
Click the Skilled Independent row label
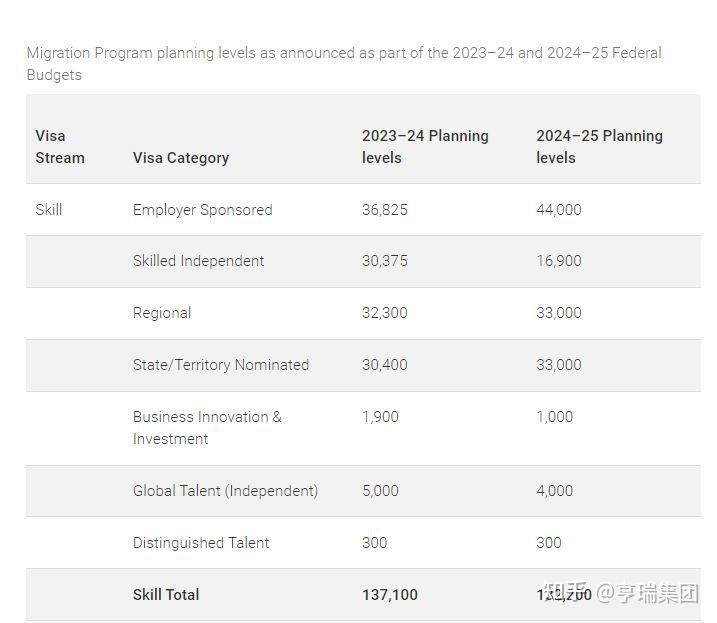(x=198, y=261)
